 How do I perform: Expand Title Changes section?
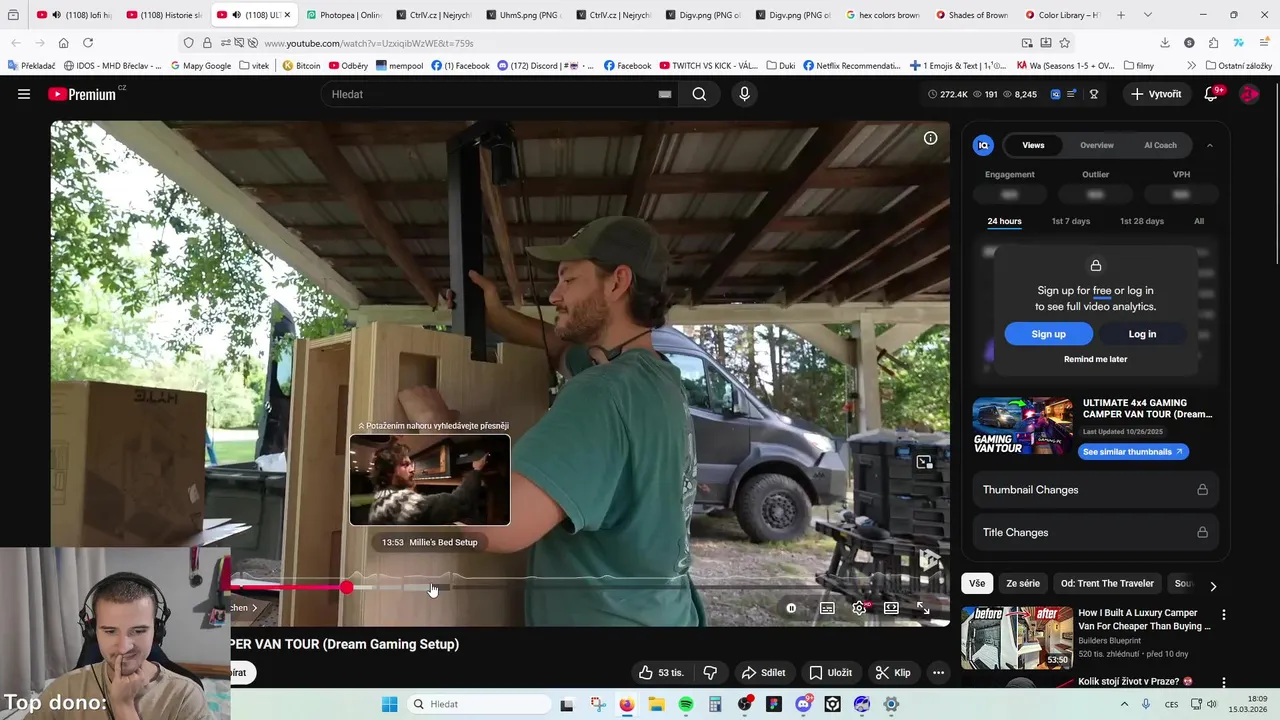click(x=1095, y=533)
